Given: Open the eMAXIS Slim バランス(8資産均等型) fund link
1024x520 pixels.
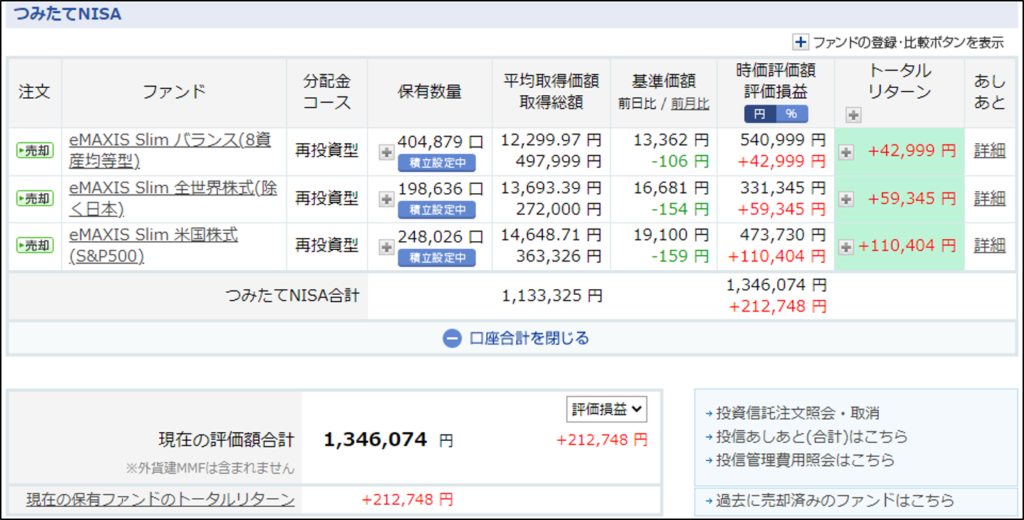Looking at the screenshot, I should point(170,150).
